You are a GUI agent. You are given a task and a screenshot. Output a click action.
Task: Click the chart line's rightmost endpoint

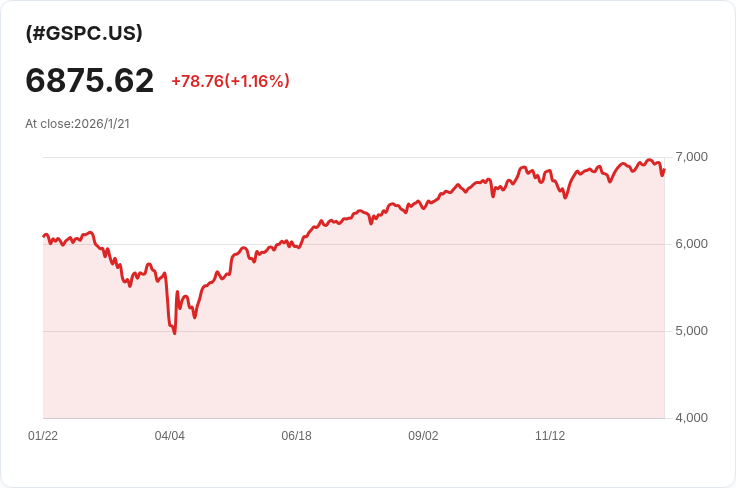(x=664, y=170)
